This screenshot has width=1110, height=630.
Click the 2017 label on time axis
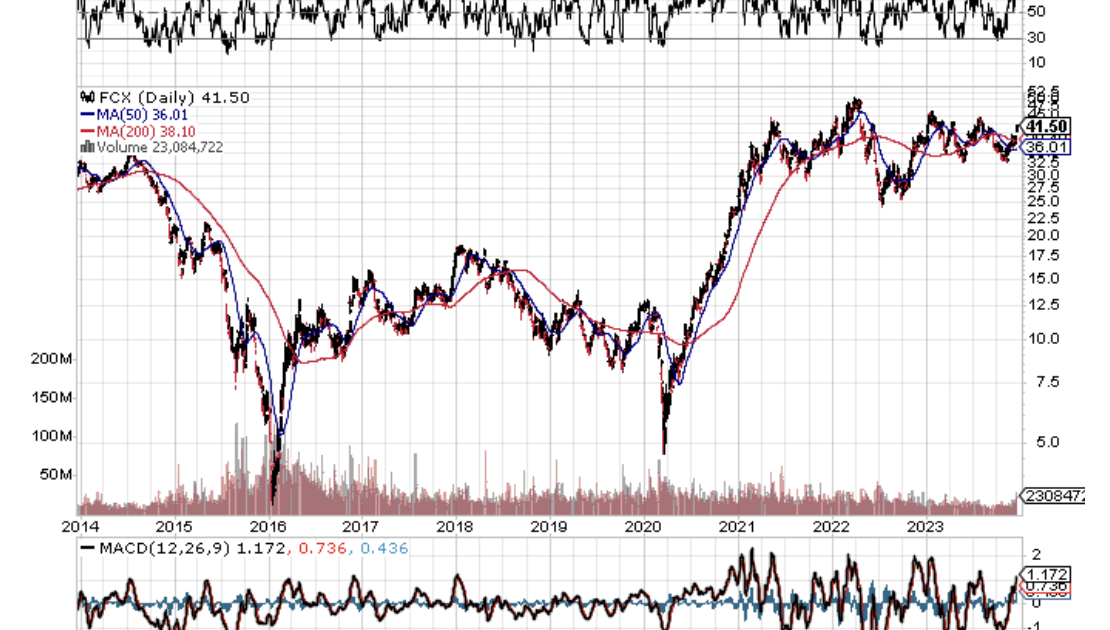[x=361, y=527]
